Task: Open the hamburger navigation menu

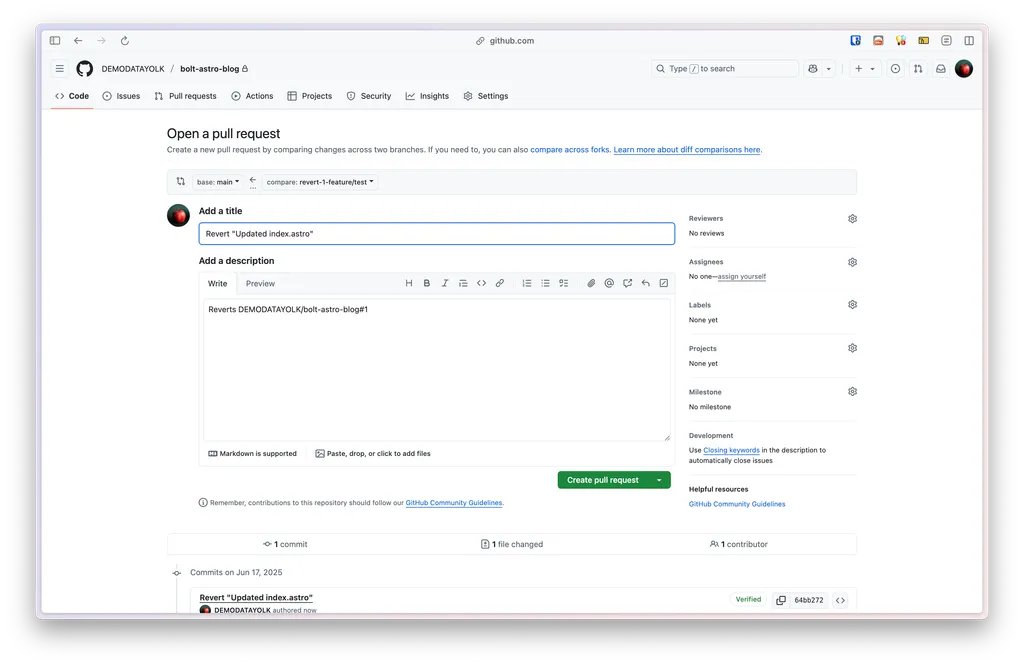Action: point(59,69)
